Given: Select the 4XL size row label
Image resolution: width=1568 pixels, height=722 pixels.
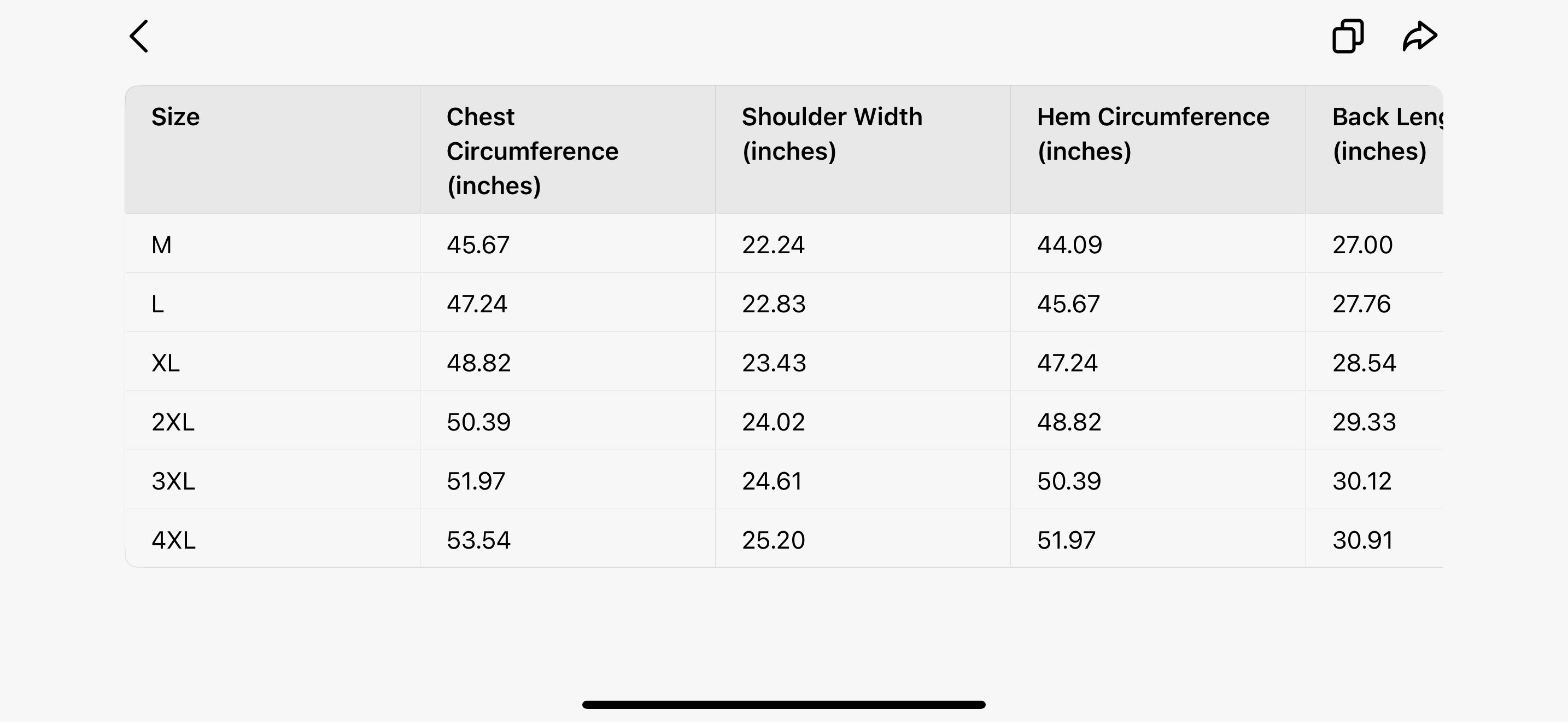Looking at the screenshot, I should coord(173,540).
